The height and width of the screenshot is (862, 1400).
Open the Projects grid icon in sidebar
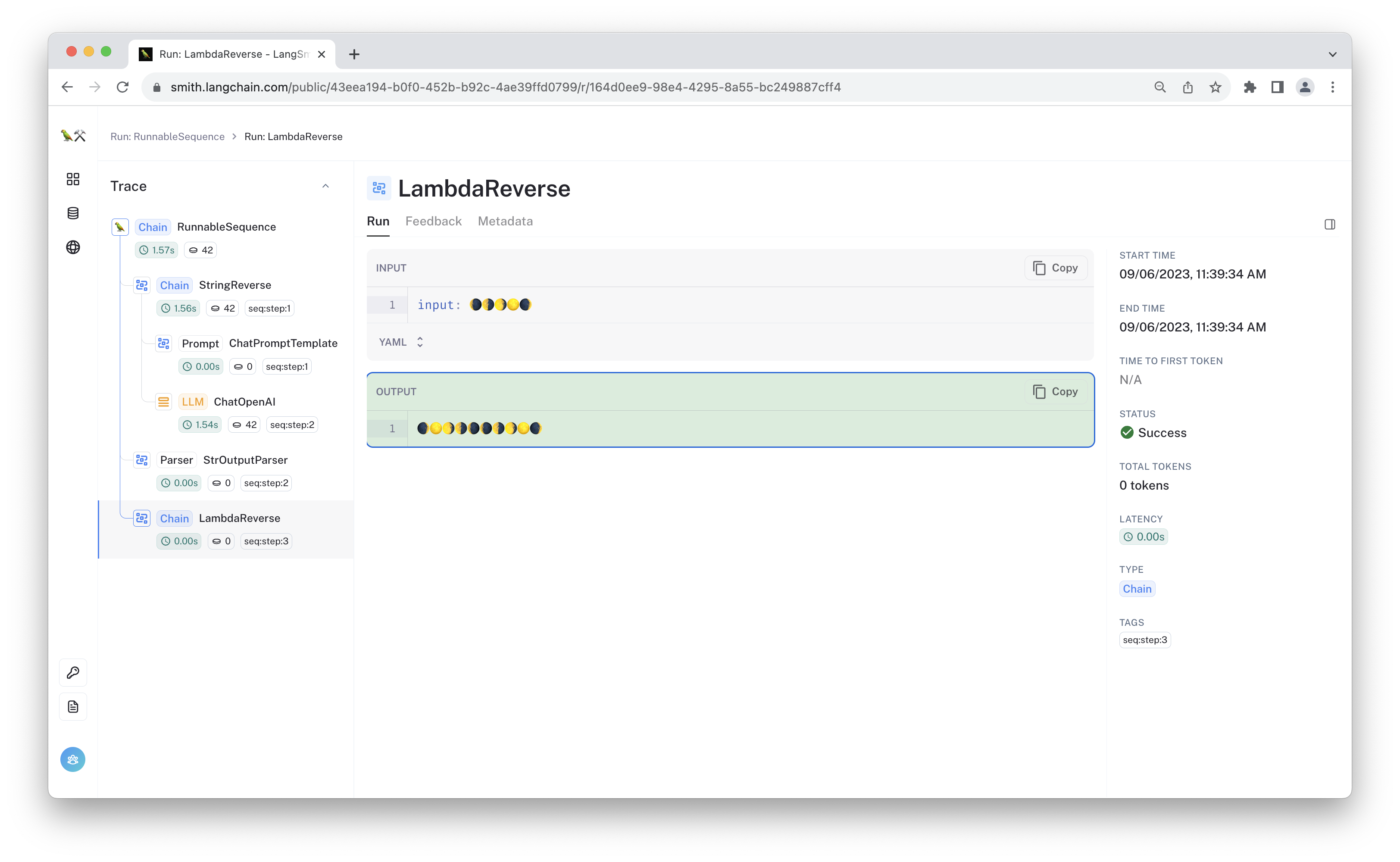click(73, 179)
